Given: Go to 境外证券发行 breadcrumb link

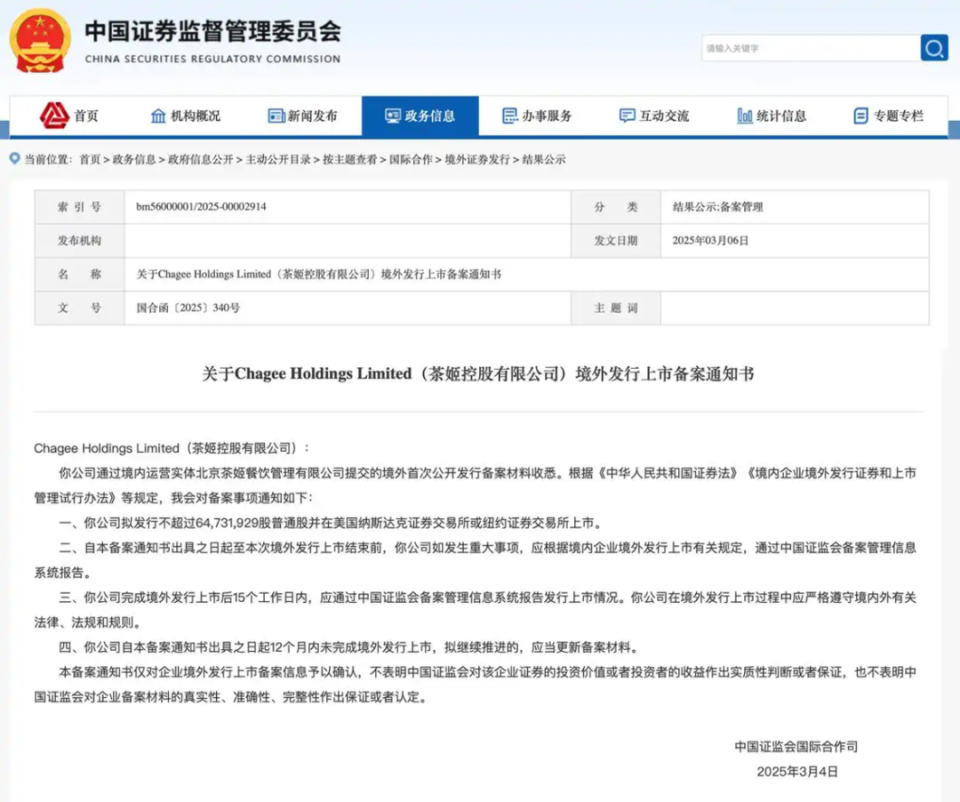Looking at the screenshot, I should pos(478,160).
